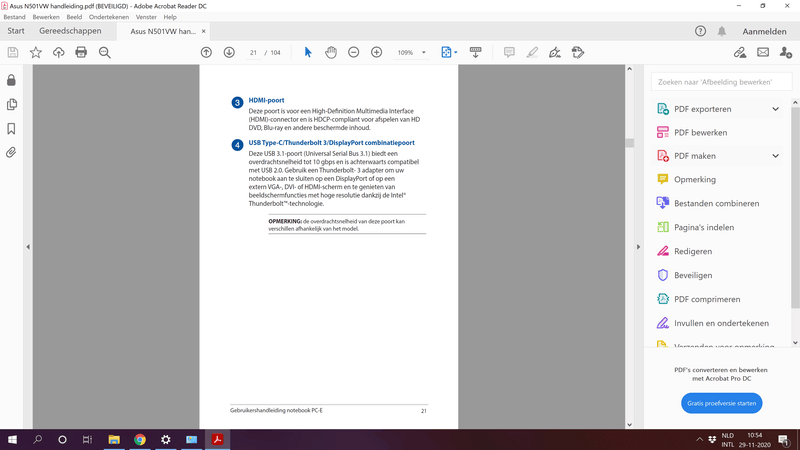The image size is (800, 450).
Task: Open Windows Start menu
Action: pos(12,439)
